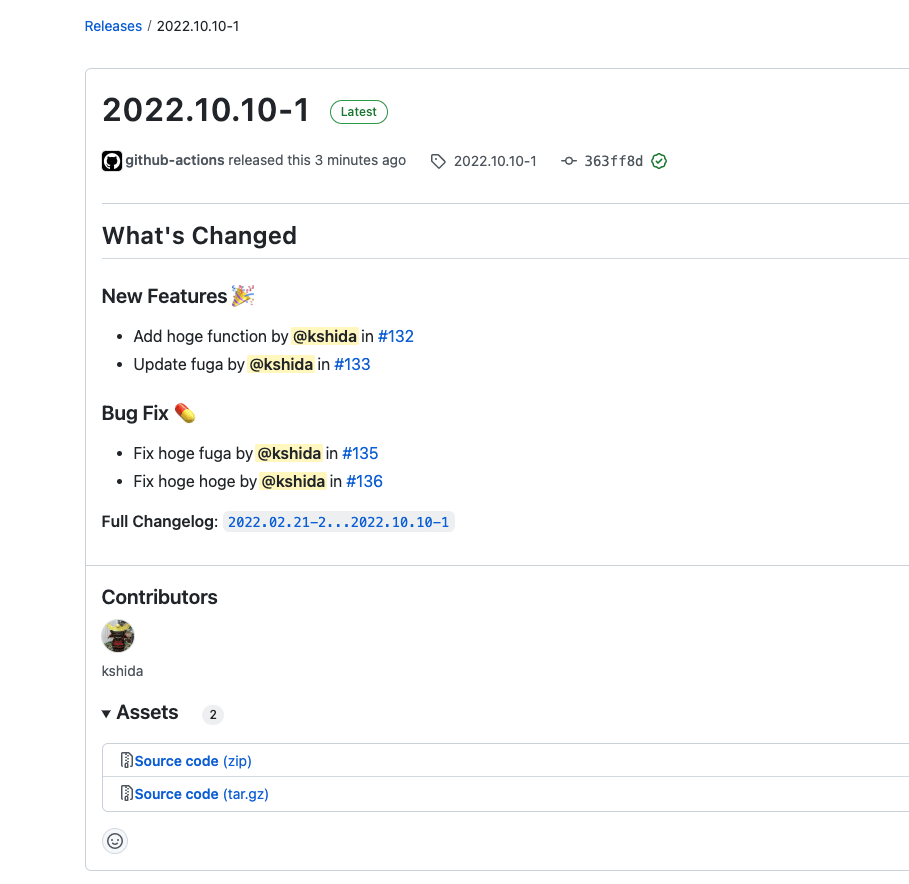Open @kshida mention in Fix hoge hoge
909x884 pixels.
293,481
